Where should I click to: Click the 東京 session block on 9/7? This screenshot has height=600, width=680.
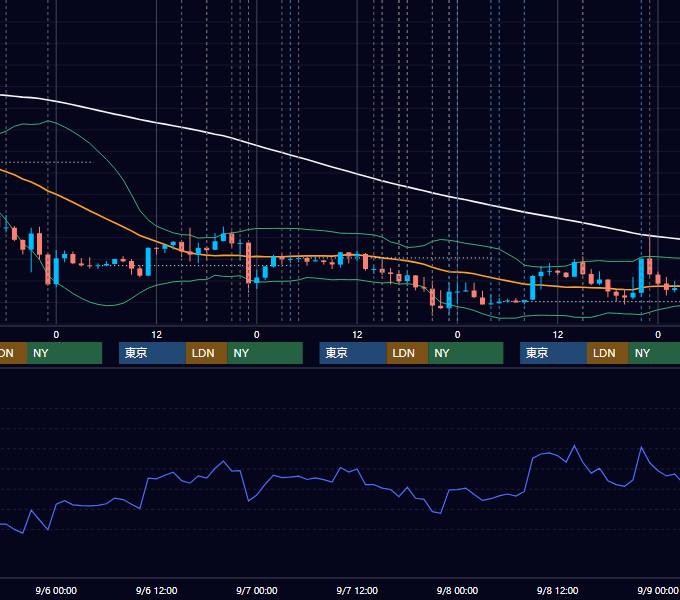pos(353,353)
